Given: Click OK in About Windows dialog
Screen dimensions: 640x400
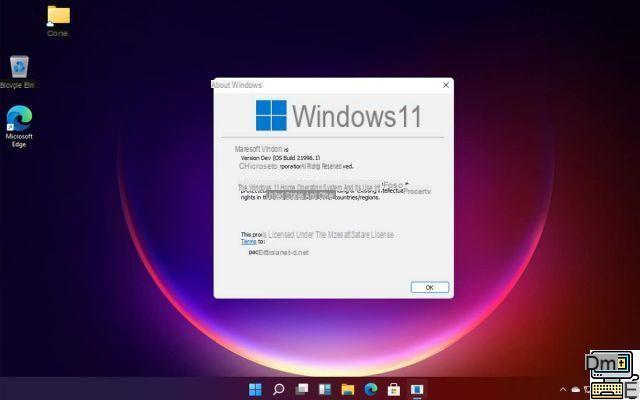Looking at the screenshot, I should pos(430,287).
